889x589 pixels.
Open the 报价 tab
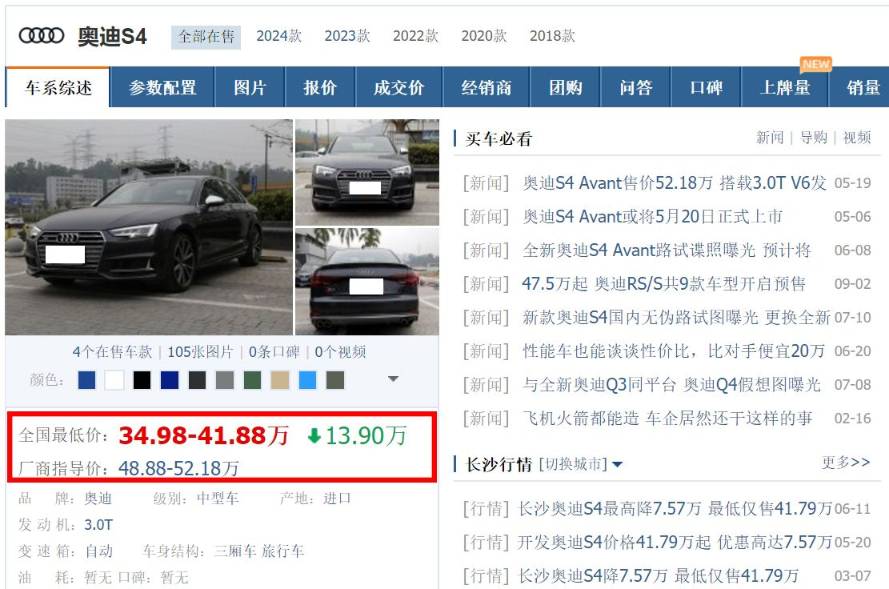pos(320,87)
